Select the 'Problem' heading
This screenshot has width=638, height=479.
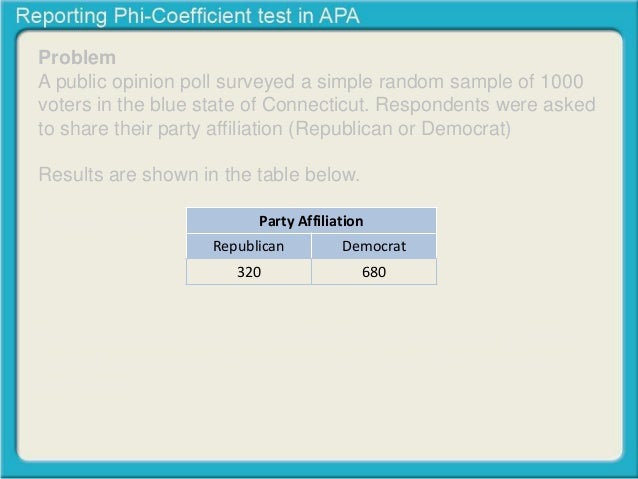77,57
